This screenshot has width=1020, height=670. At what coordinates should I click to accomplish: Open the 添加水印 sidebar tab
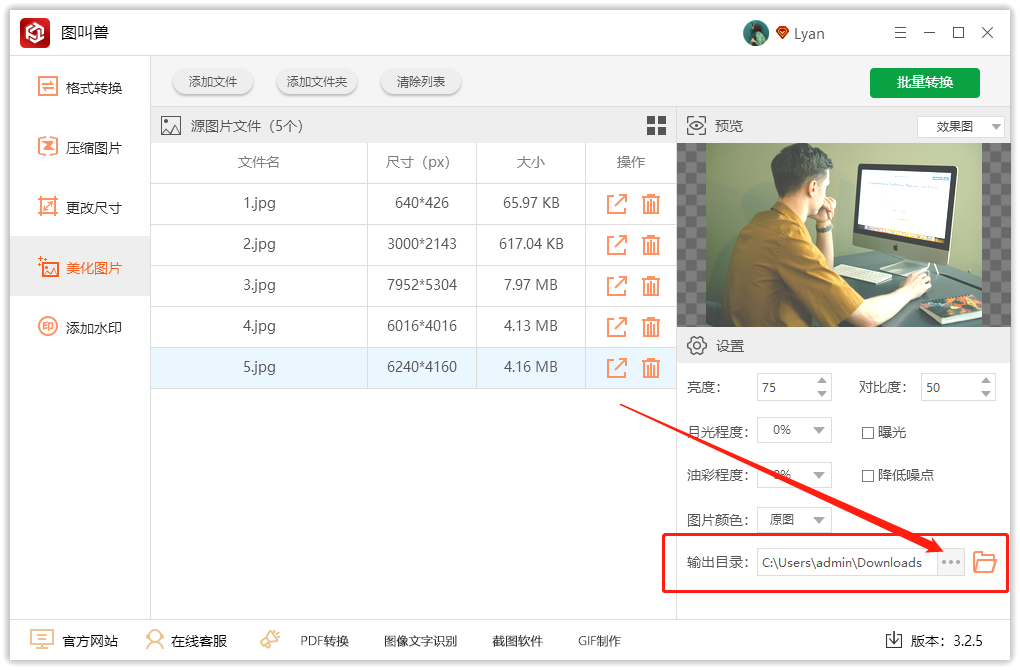click(x=80, y=328)
